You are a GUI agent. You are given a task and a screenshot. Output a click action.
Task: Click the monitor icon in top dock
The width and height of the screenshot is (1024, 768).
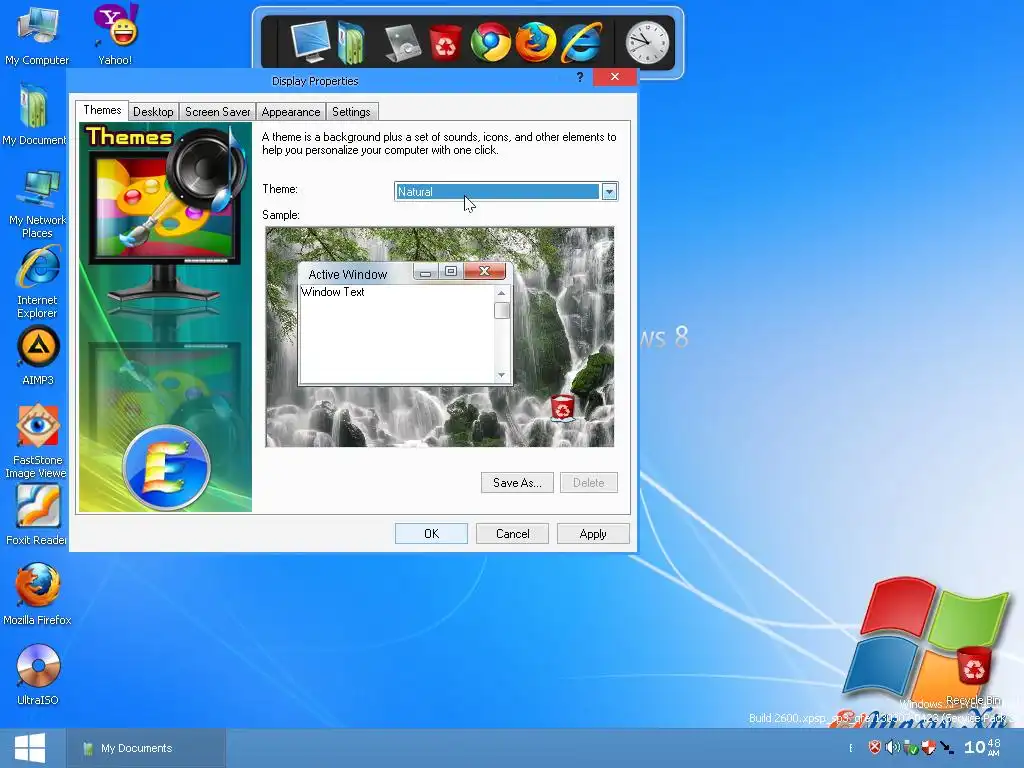pyautogui.click(x=311, y=40)
